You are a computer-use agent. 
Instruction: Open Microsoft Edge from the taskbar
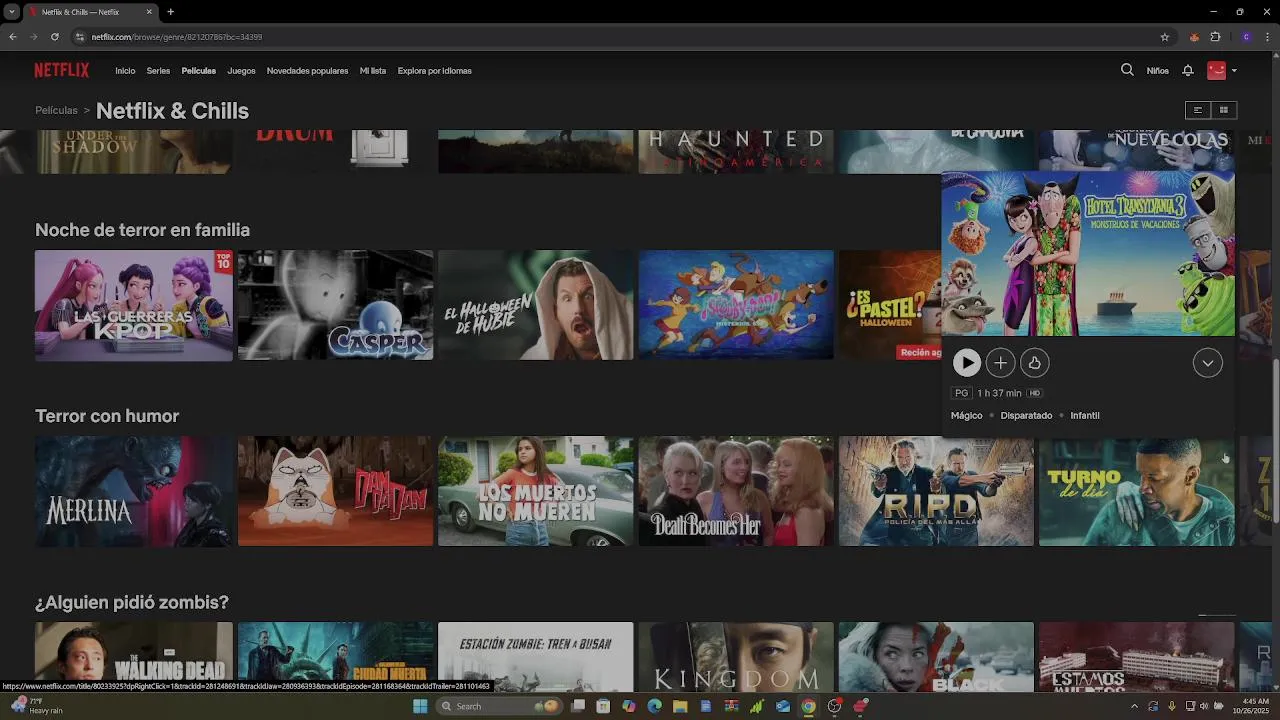pos(654,706)
